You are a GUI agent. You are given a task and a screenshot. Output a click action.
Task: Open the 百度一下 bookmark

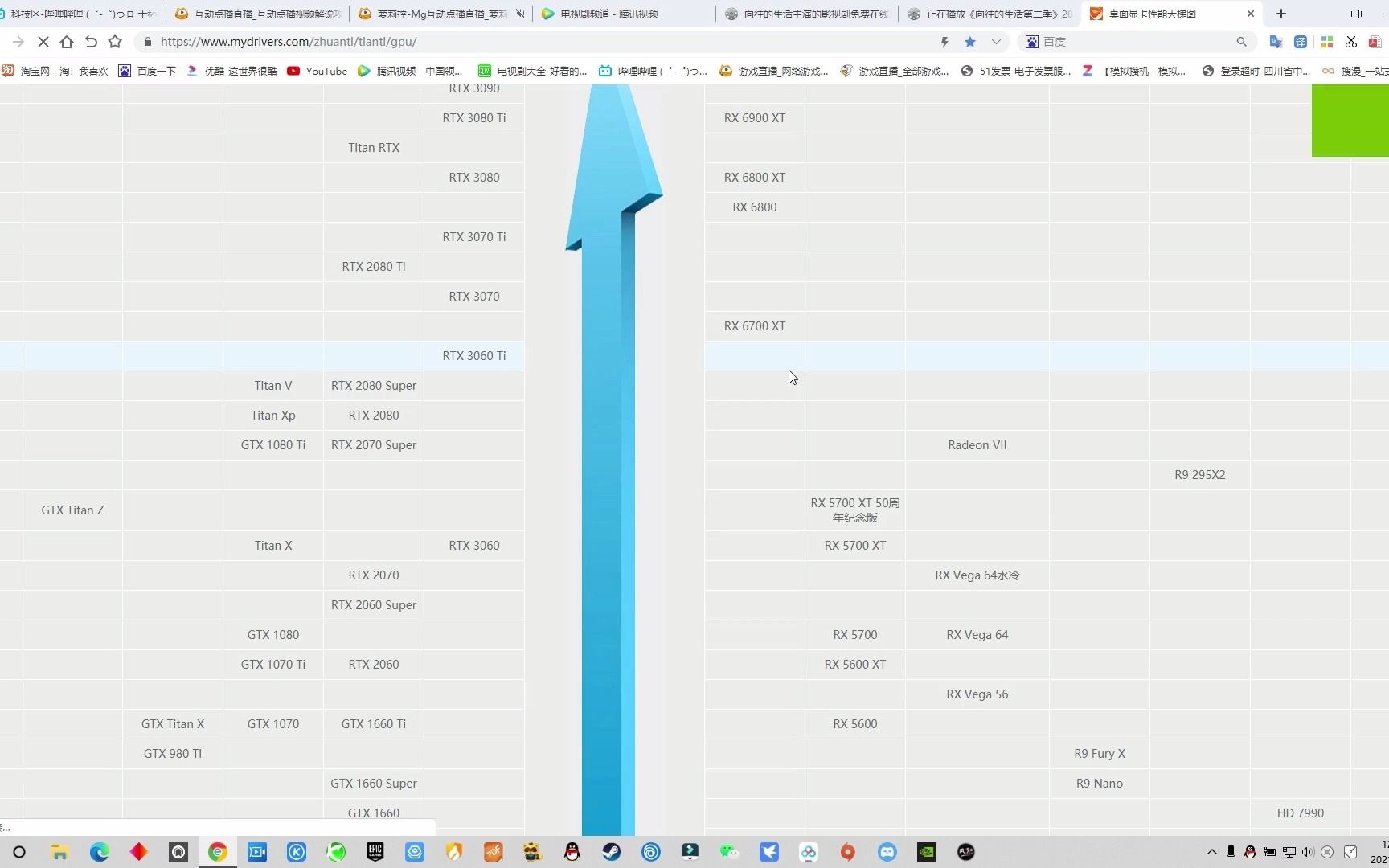pos(147,71)
